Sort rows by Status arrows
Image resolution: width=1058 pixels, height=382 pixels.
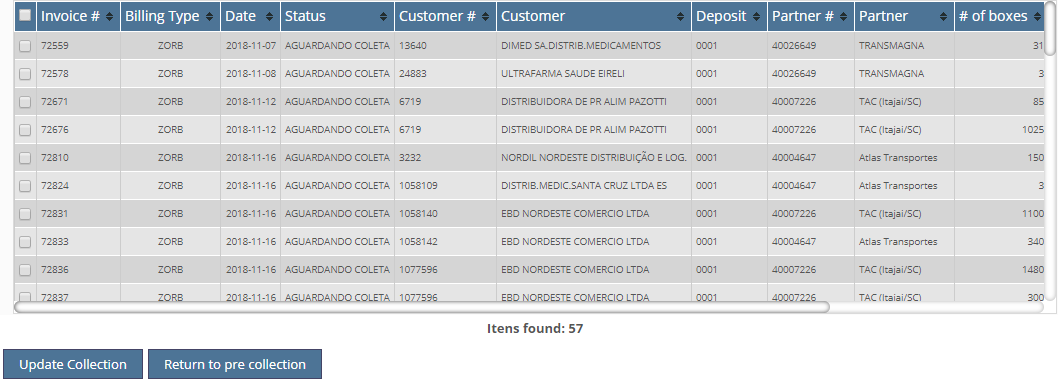coord(383,17)
